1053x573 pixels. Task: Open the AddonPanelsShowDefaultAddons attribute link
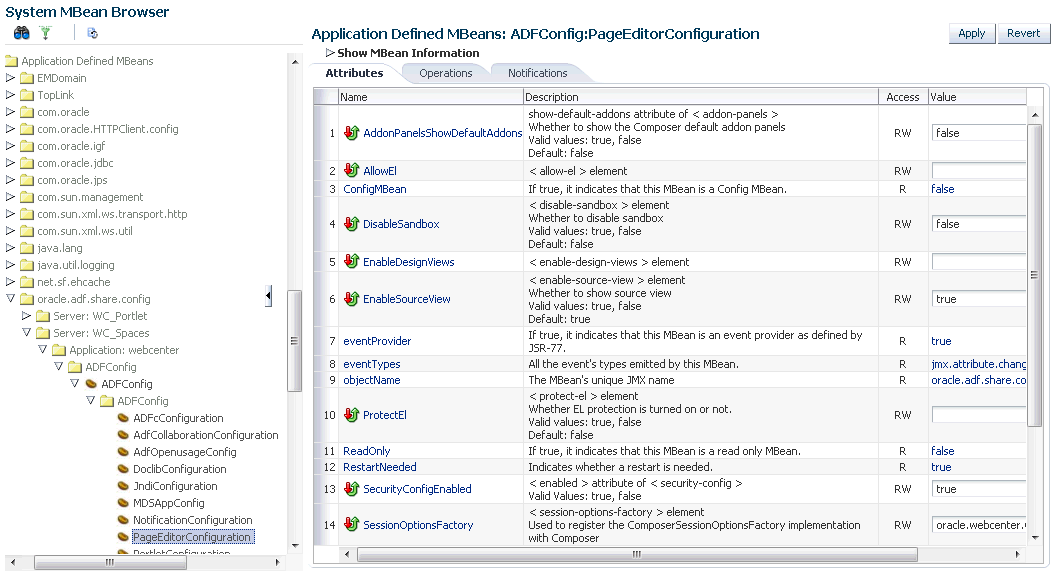click(443, 133)
